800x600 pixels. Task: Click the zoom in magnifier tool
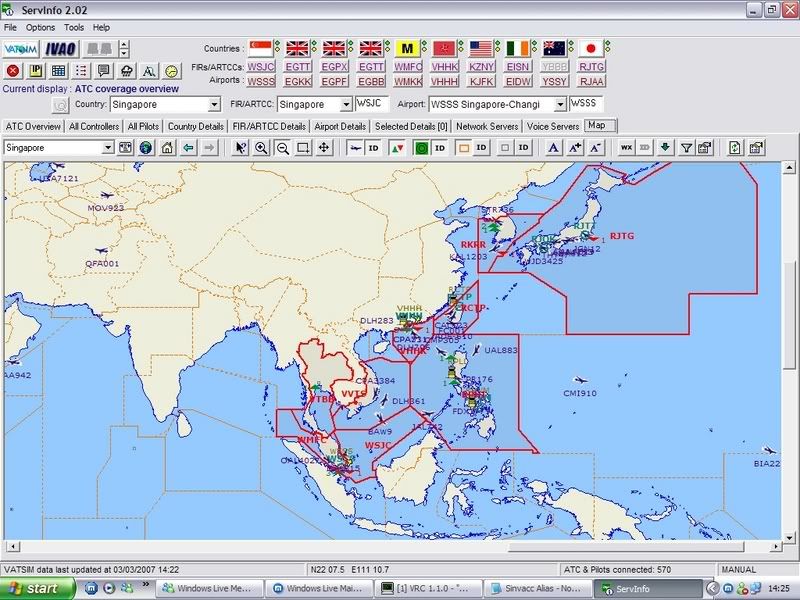pos(262,147)
